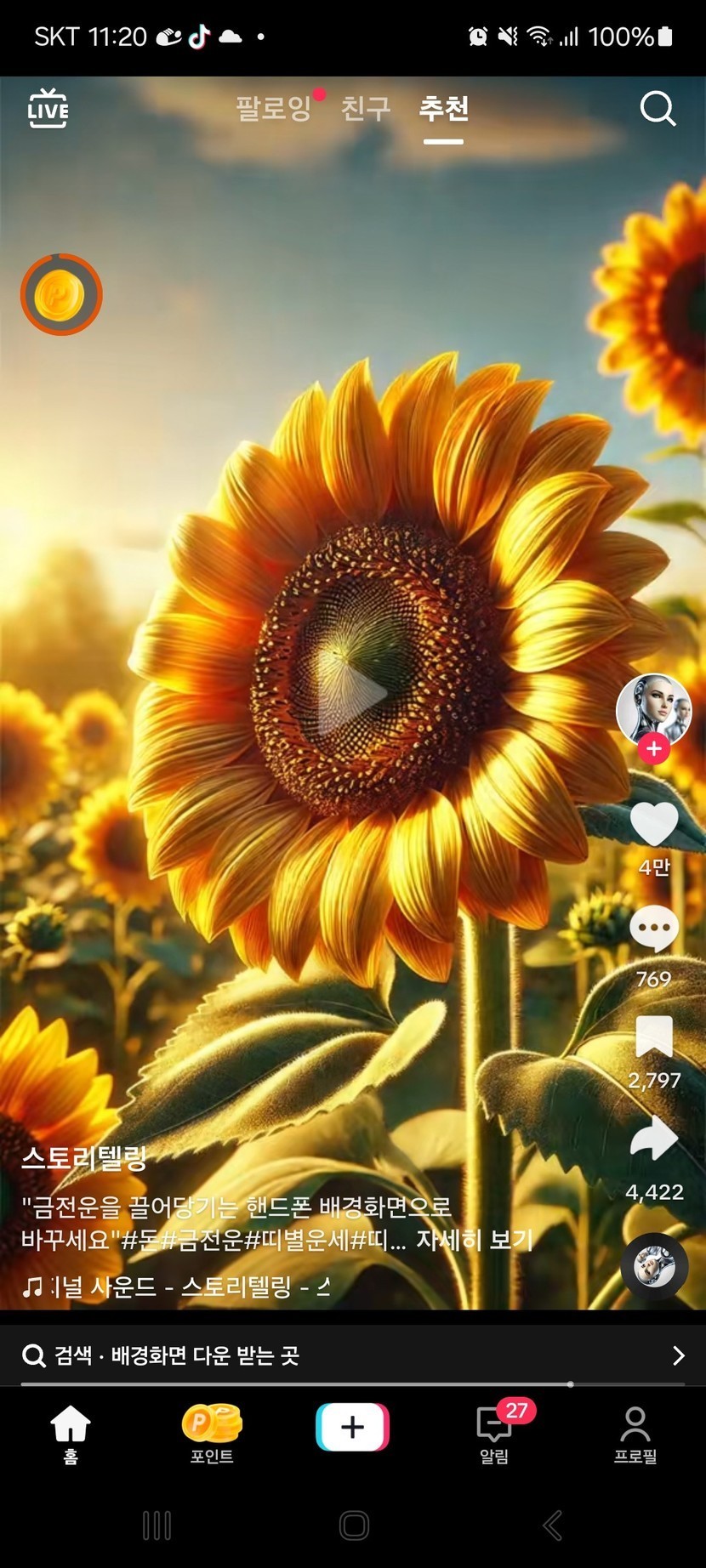Tap the 포인트 coins icon
The height and width of the screenshot is (1568, 706).
212,1434
